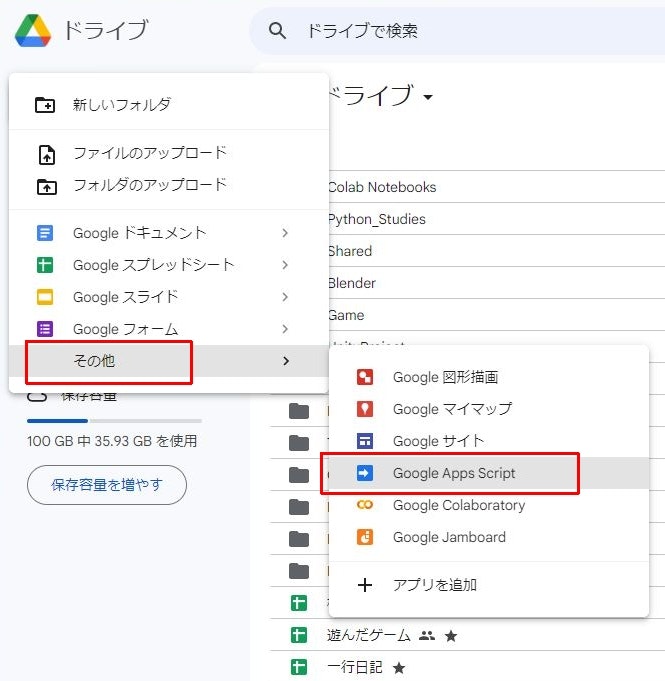Select Google サイト
This screenshot has height=681, width=665.
489,441
